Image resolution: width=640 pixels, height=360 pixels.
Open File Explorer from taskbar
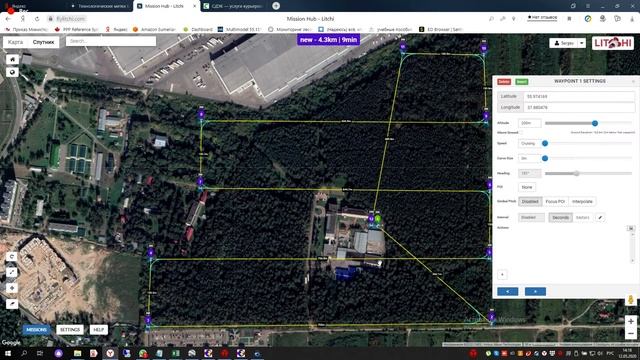tap(78, 353)
